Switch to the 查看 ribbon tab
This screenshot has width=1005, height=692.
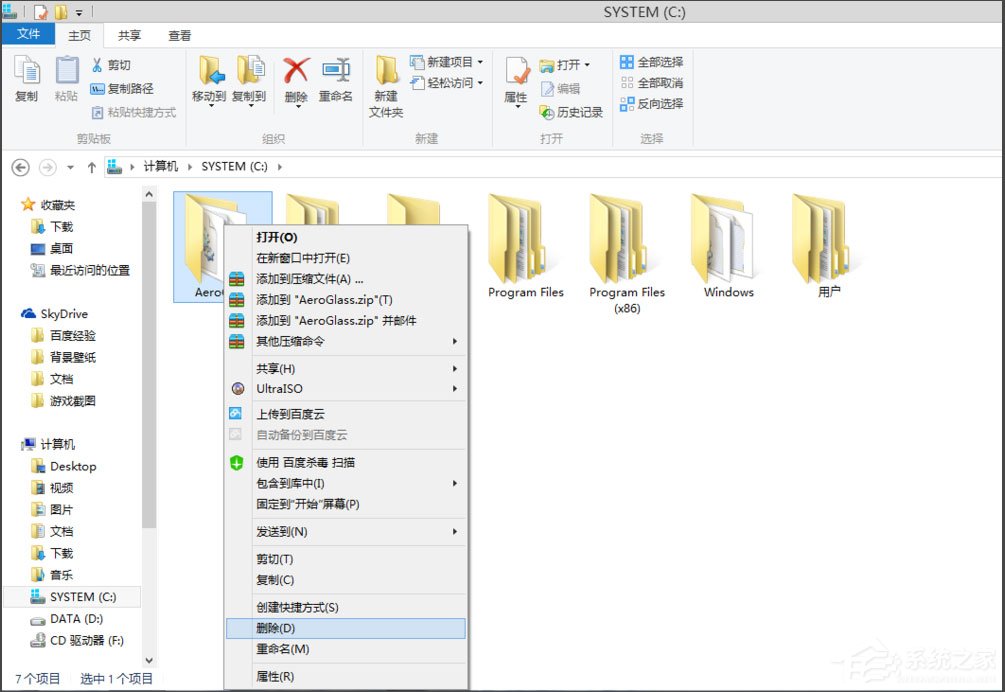[179, 35]
